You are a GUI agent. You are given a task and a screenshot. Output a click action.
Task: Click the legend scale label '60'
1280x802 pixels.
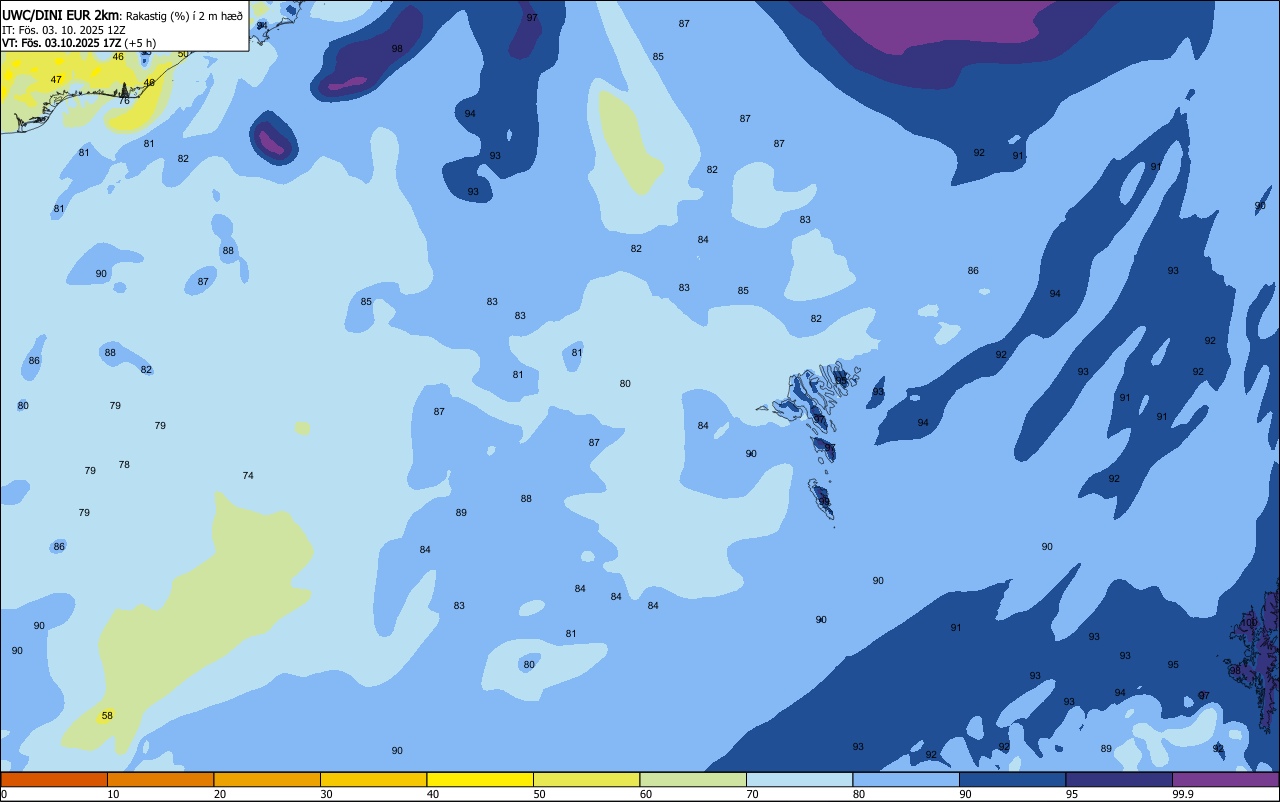pos(646,794)
